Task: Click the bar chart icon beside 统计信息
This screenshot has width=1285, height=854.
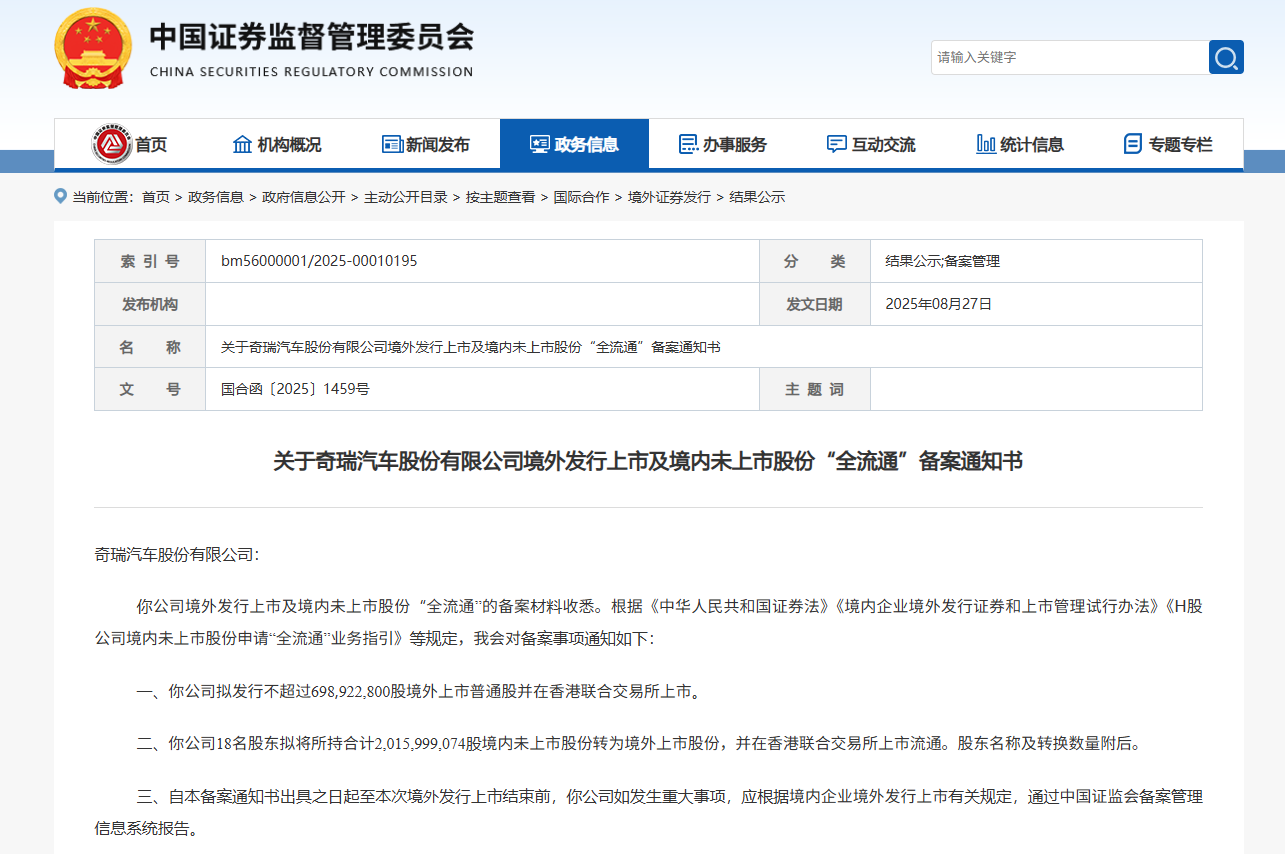Action: tap(986, 144)
